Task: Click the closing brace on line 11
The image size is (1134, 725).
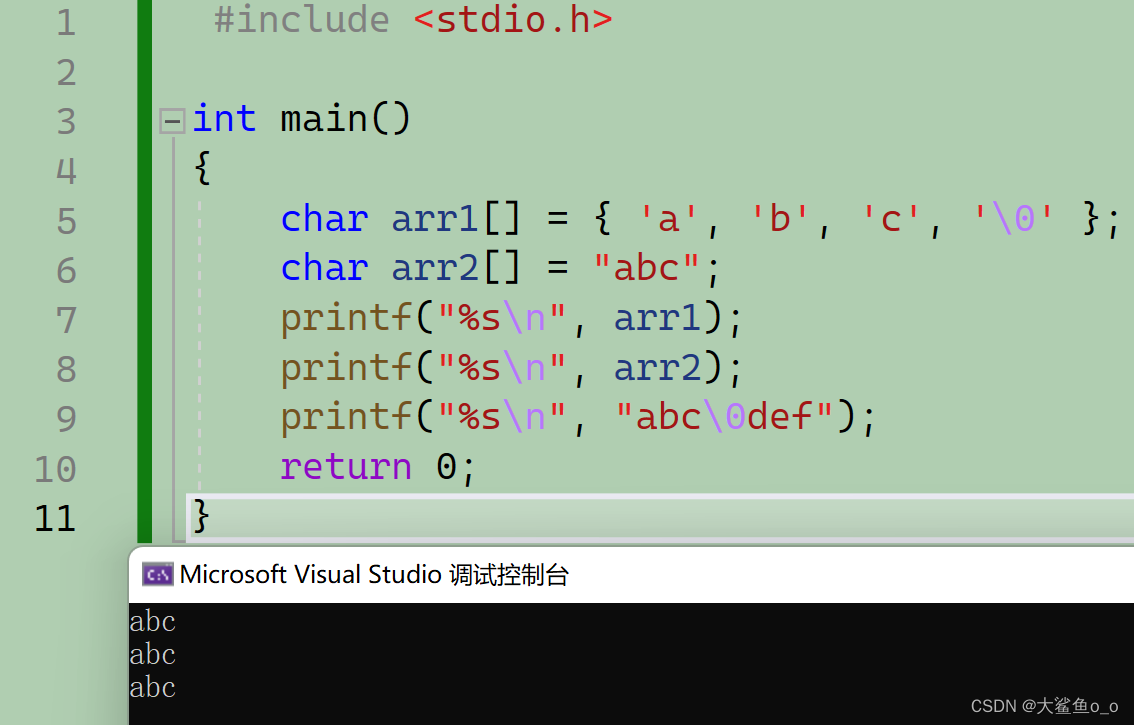Action: point(202,516)
